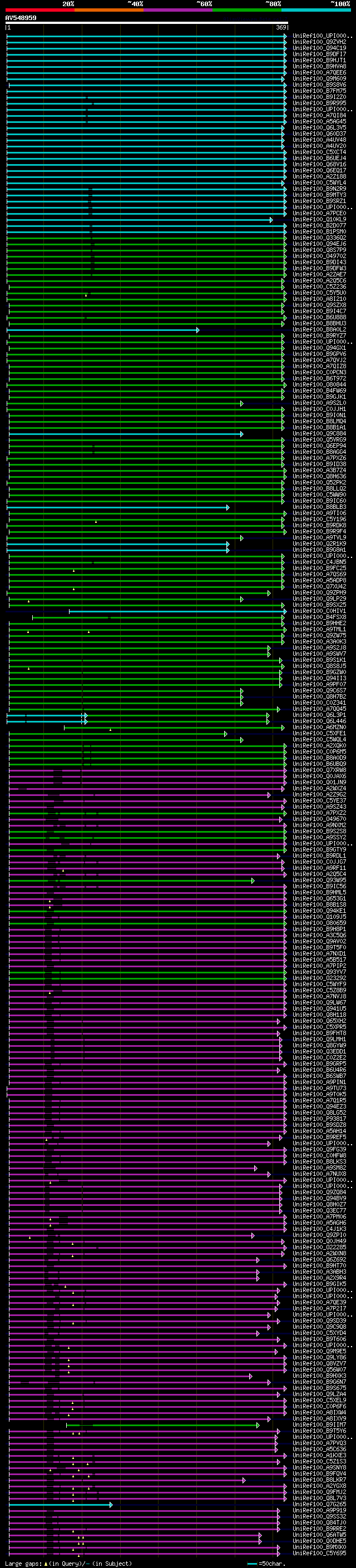Select hit label UniRef100_A1KXE3
Image resolution: width=356 pixels, height=1568 pixels.
(x=319, y=1456)
